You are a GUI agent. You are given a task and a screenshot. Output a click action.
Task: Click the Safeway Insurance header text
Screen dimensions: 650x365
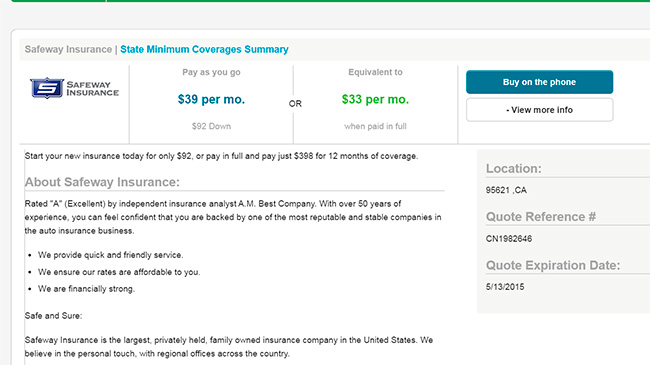click(x=68, y=49)
